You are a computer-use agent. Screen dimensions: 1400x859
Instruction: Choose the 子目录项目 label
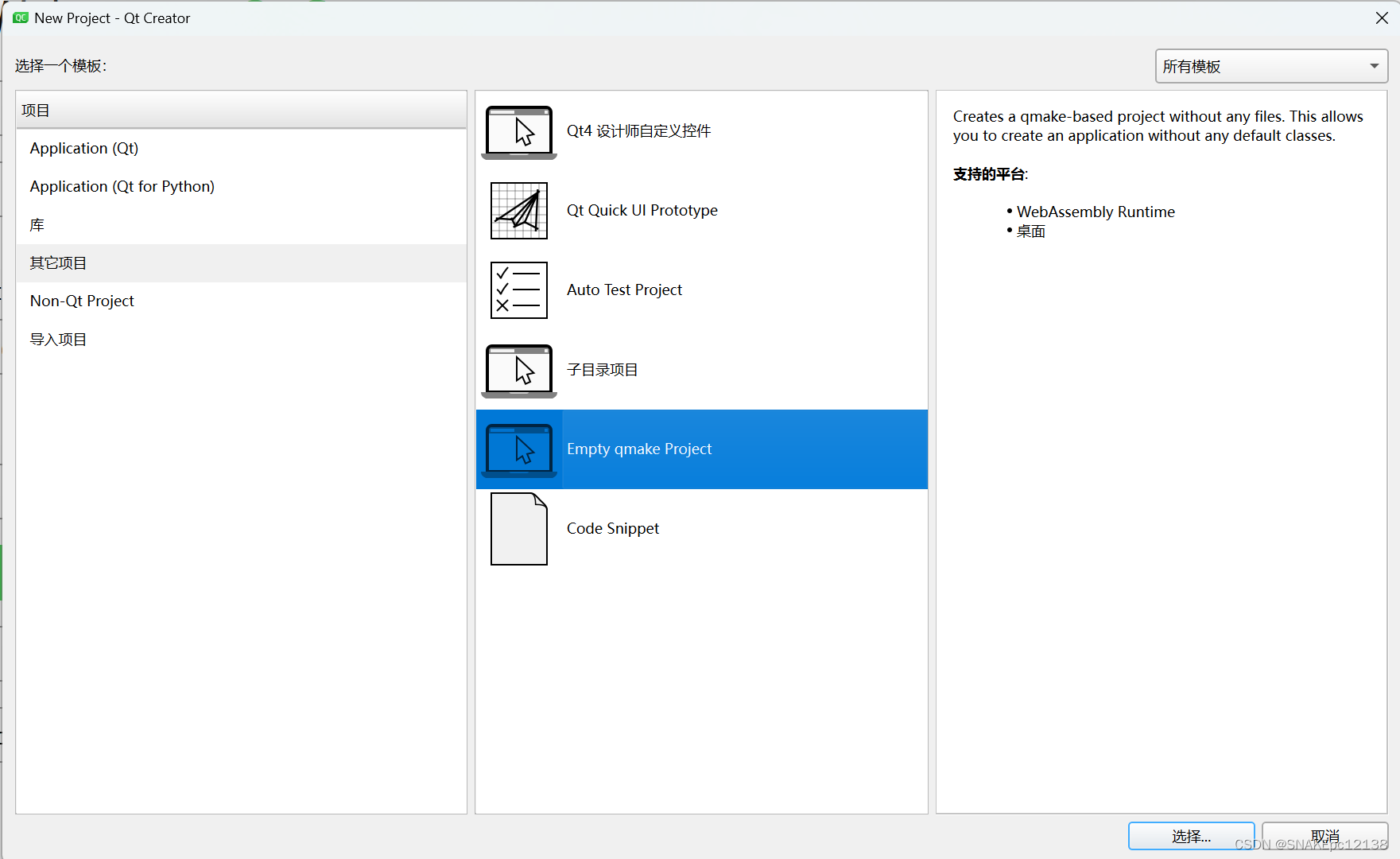tap(602, 370)
